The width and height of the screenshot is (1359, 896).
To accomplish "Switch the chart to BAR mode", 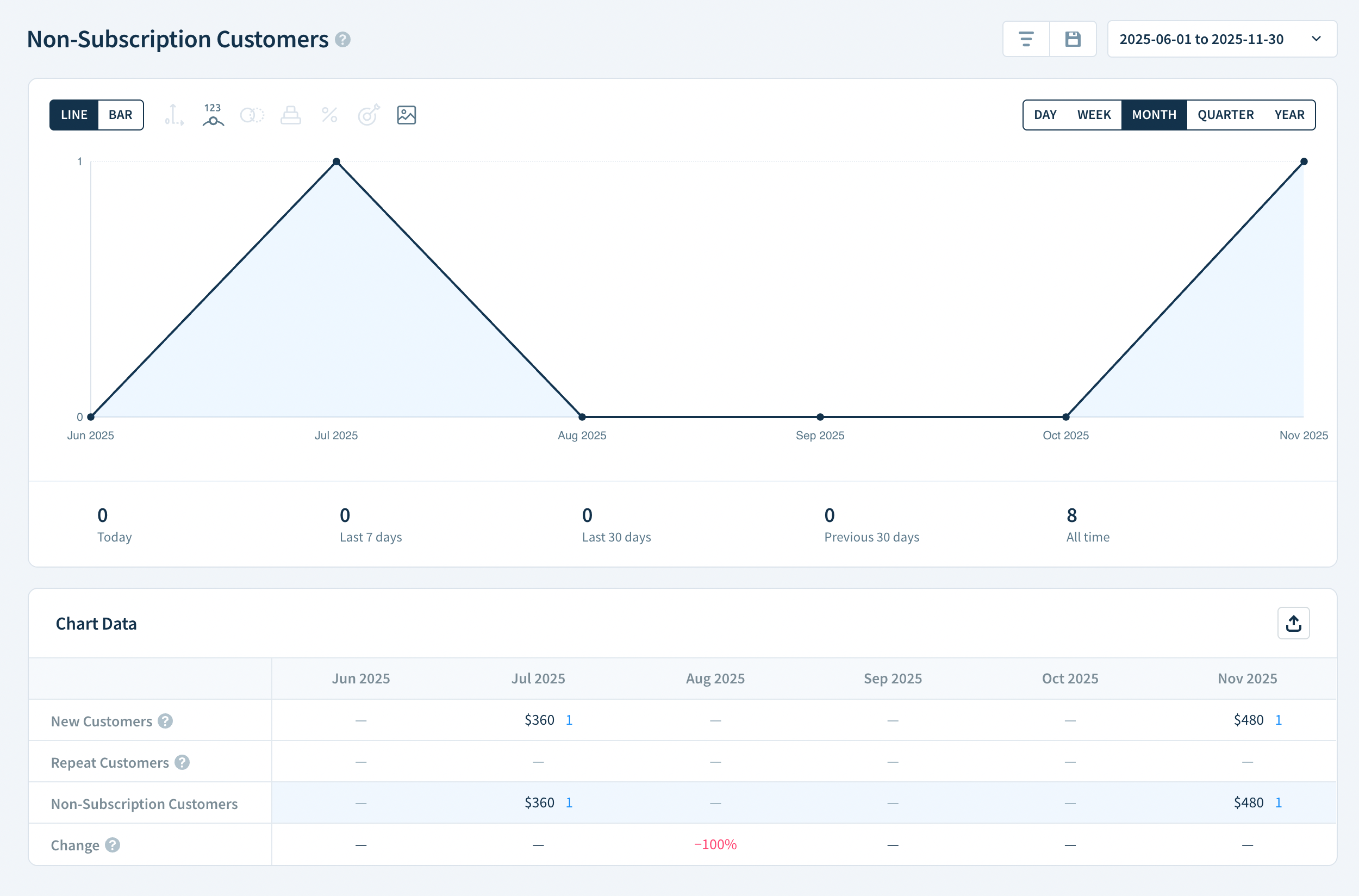I will tap(120, 114).
